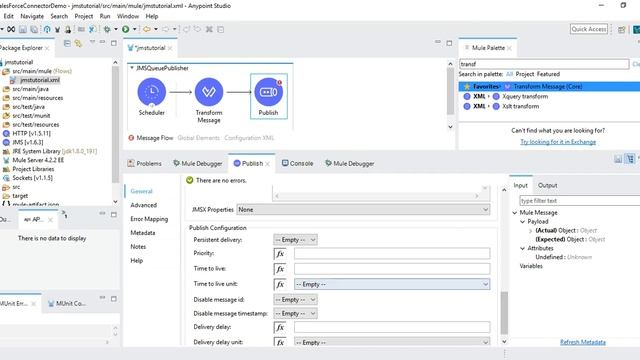This screenshot has height=360, width=640.
Task: Click the type filter text field
Action: (x=580, y=201)
